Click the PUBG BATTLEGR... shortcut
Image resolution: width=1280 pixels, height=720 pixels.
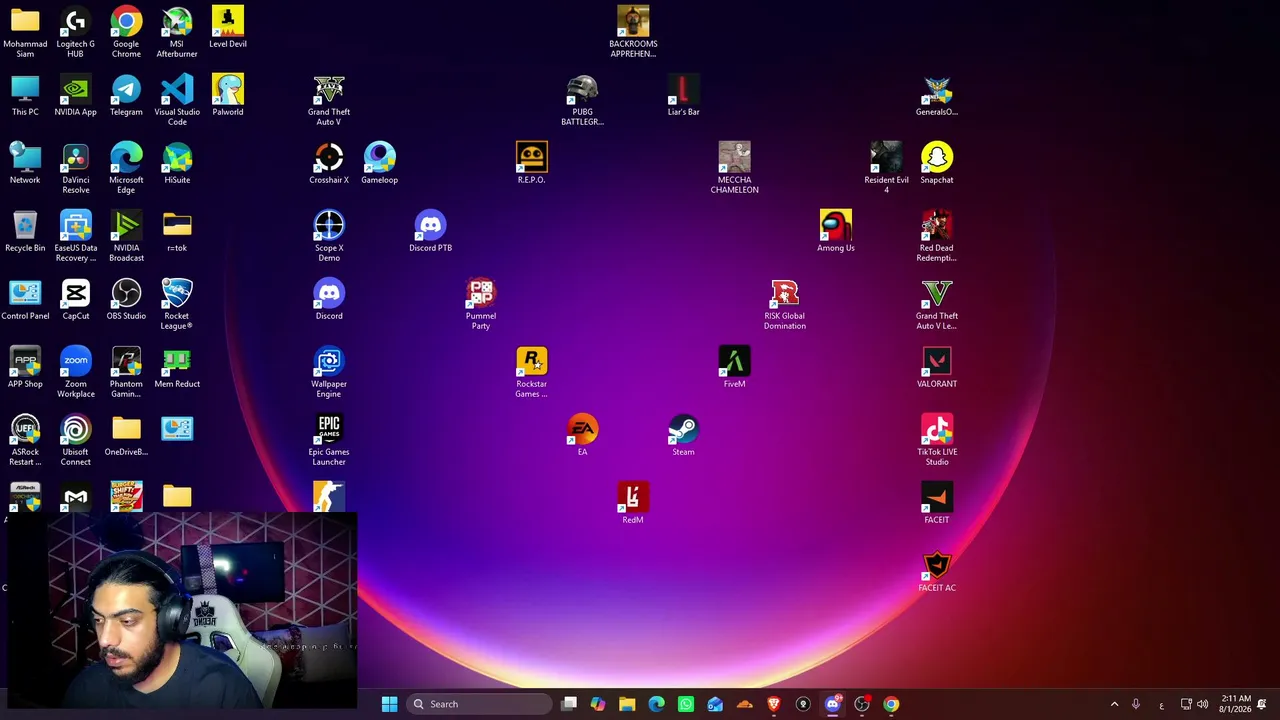[582, 100]
